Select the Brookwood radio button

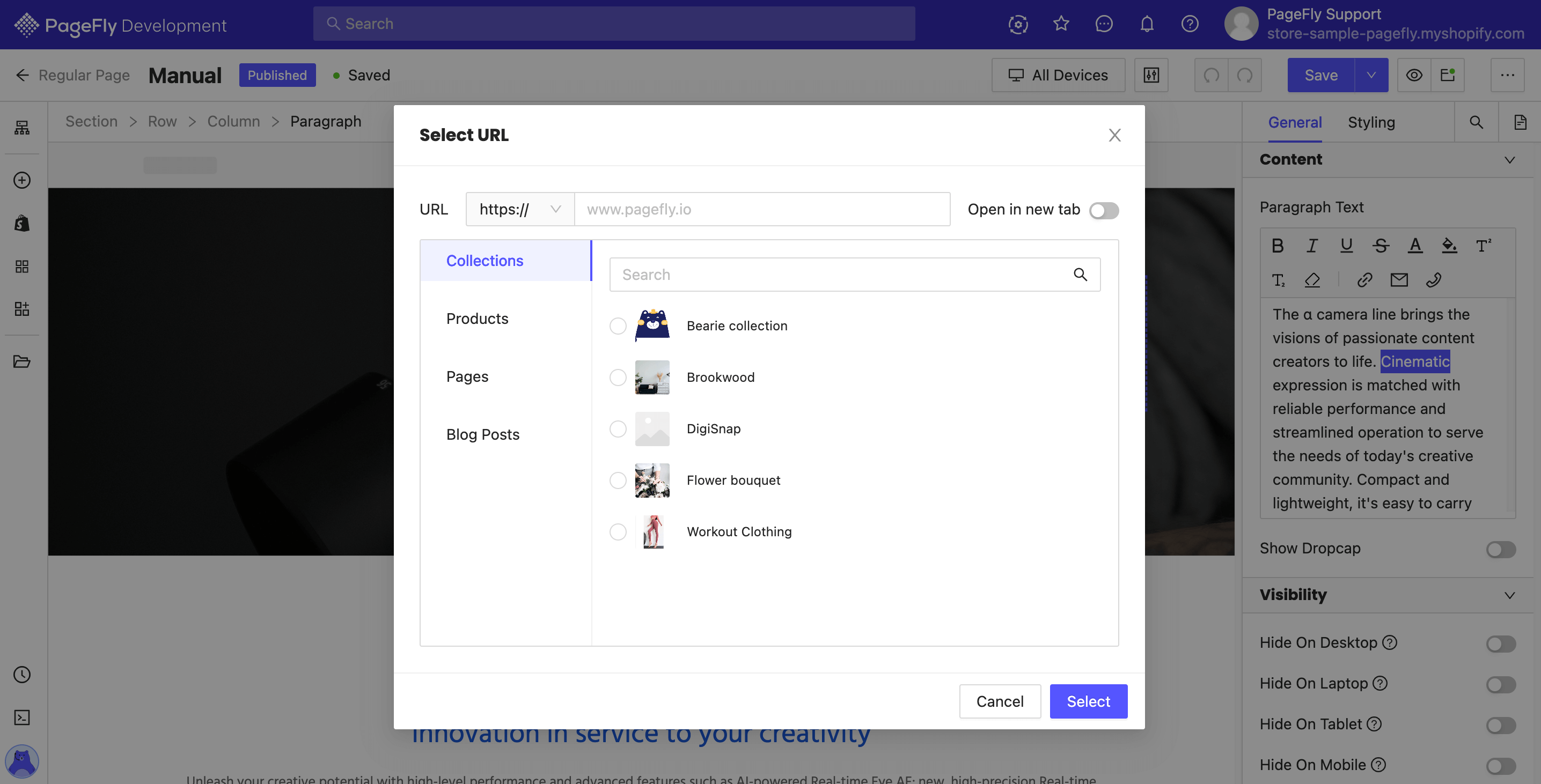(618, 378)
